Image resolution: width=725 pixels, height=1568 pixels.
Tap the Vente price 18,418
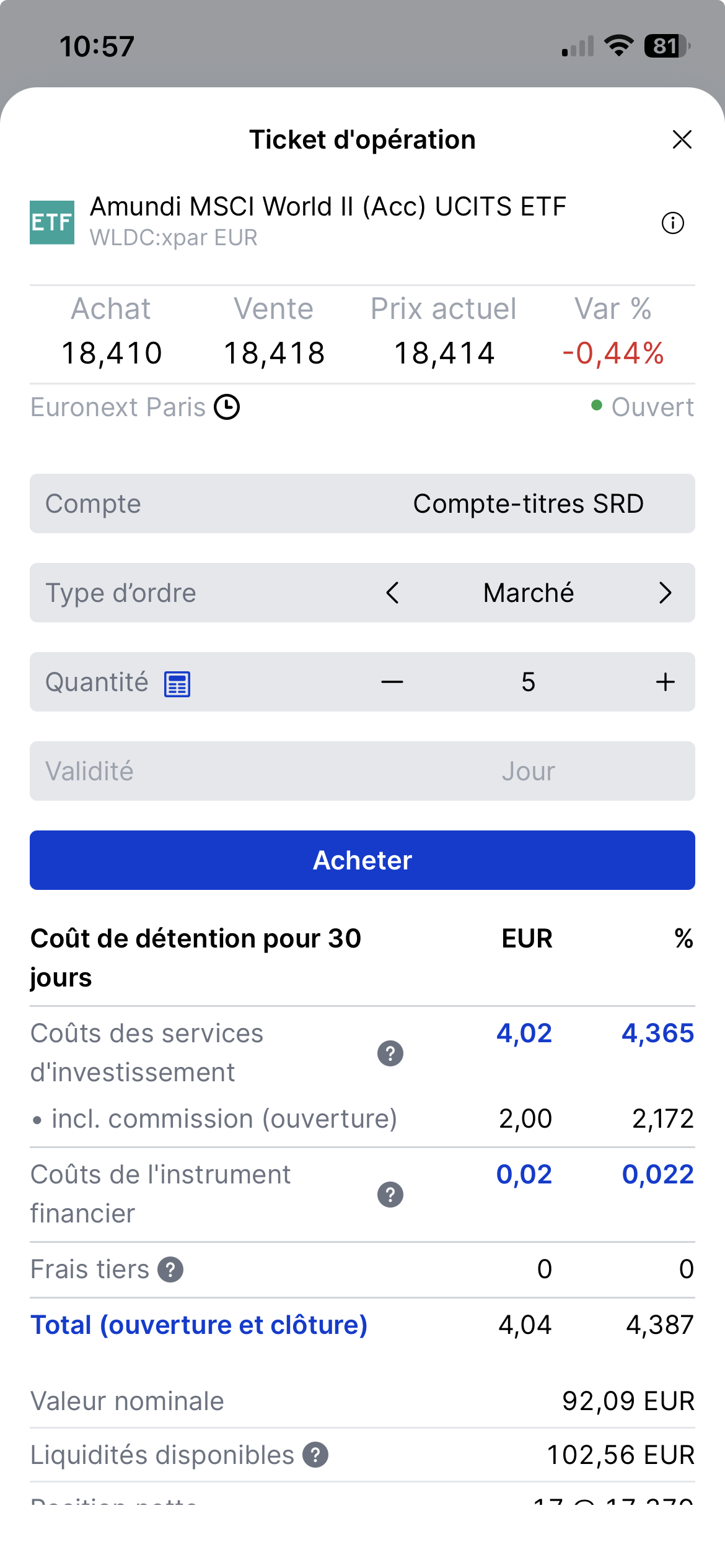pyautogui.click(x=274, y=354)
